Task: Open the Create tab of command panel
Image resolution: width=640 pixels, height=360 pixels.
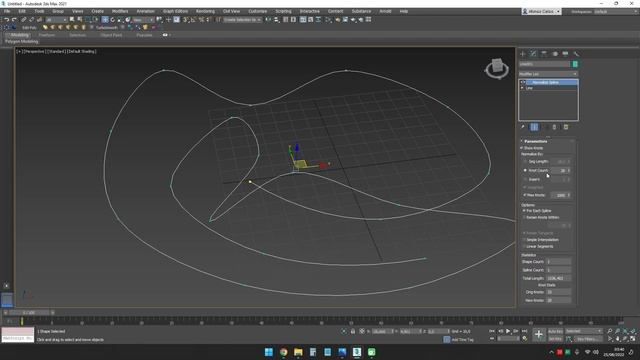Action: point(523,53)
